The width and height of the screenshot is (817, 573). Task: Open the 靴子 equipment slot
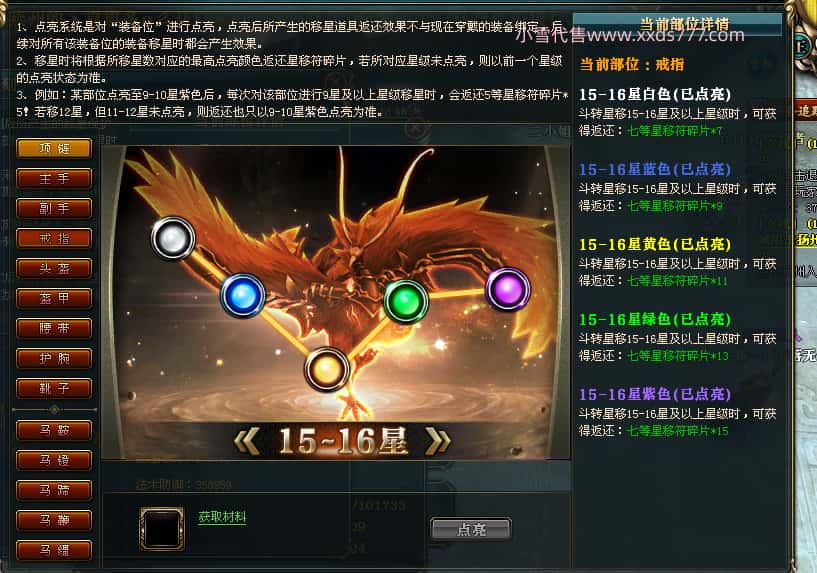tap(54, 388)
